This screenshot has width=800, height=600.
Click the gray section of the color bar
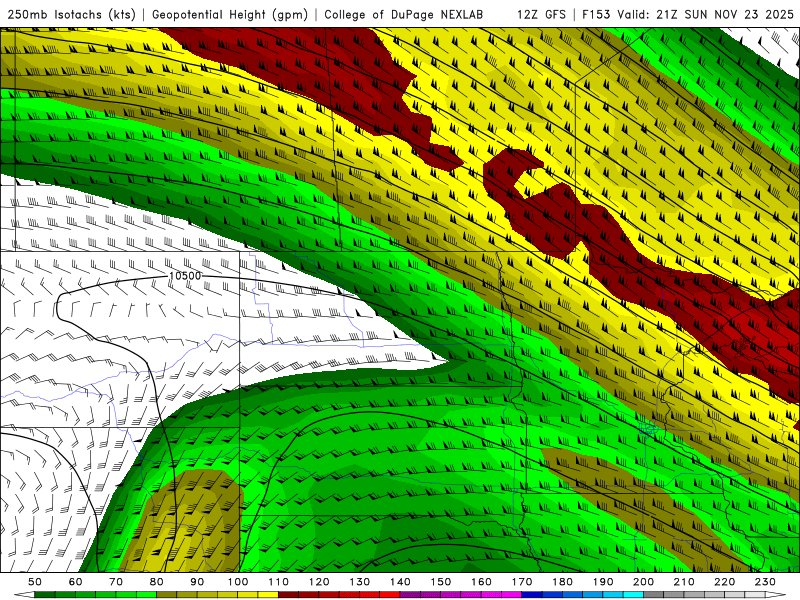point(704,595)
